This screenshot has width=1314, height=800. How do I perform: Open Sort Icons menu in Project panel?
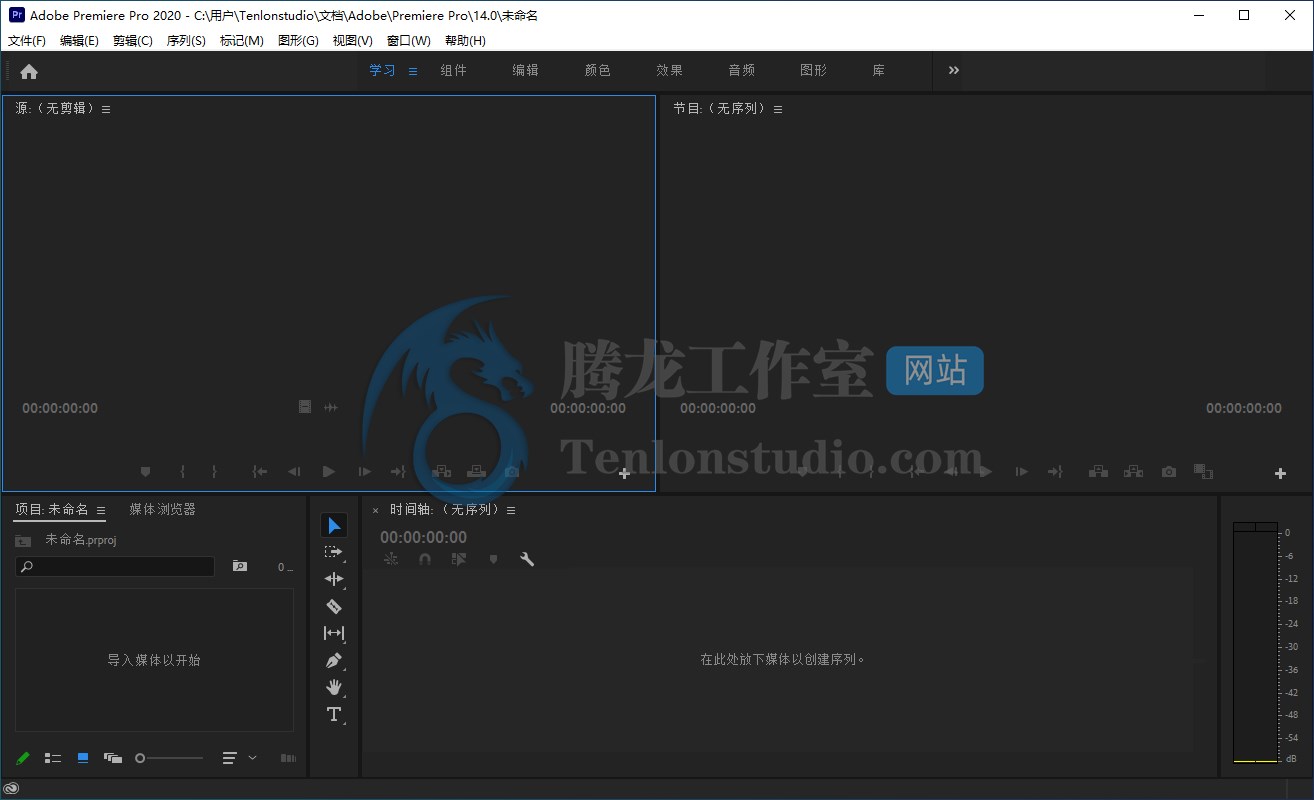230,758
